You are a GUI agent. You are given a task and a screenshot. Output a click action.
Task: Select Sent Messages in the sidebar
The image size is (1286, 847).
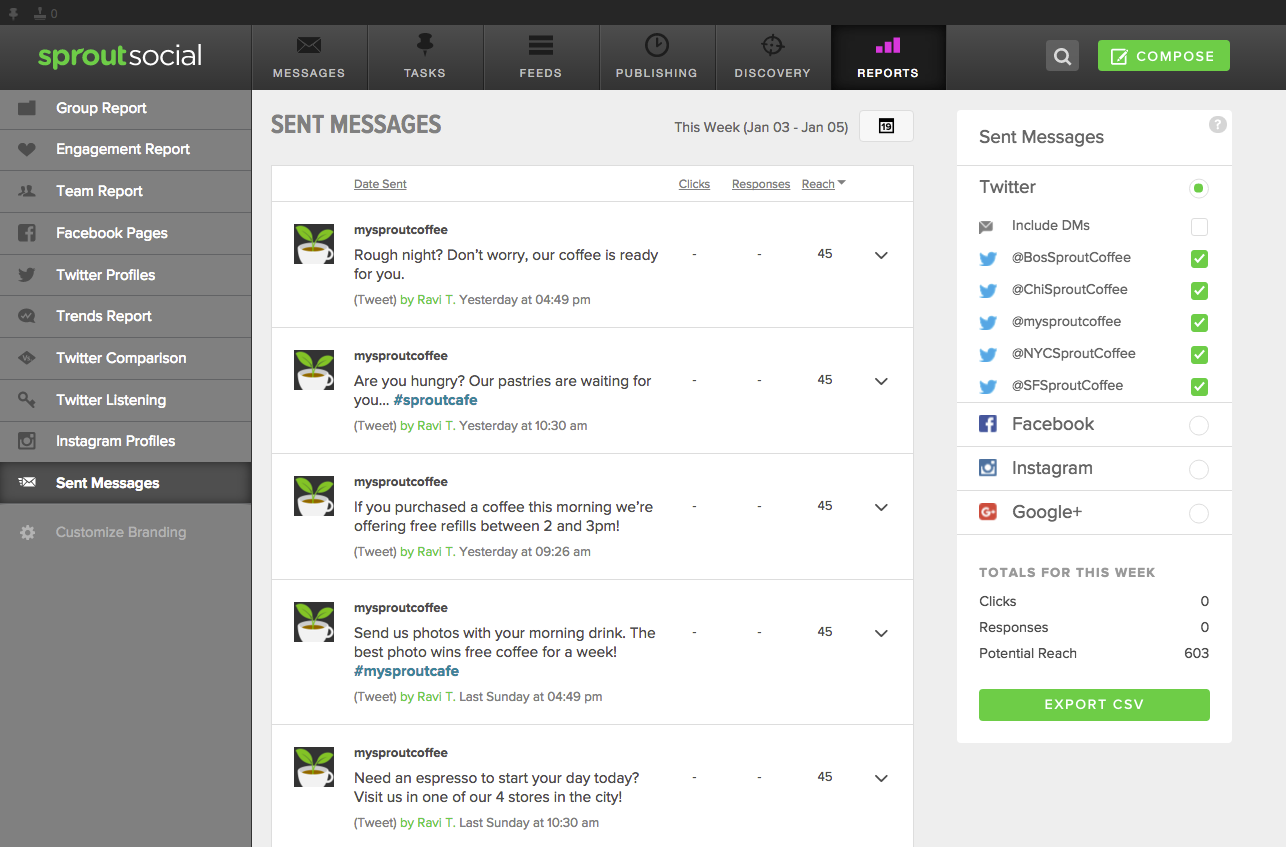(x=125, y=483)
